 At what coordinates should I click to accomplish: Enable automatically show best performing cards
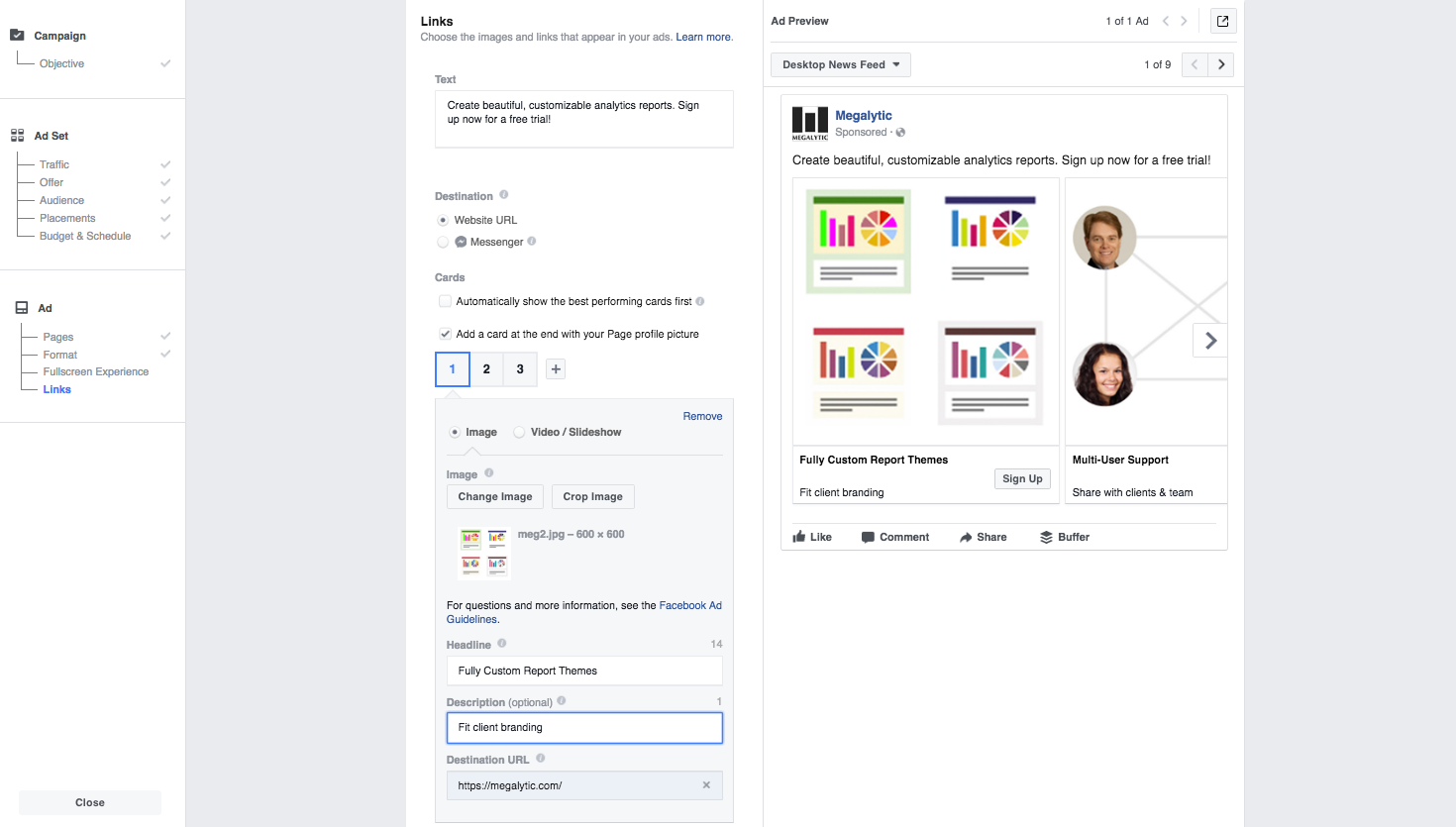click(445, 301)
